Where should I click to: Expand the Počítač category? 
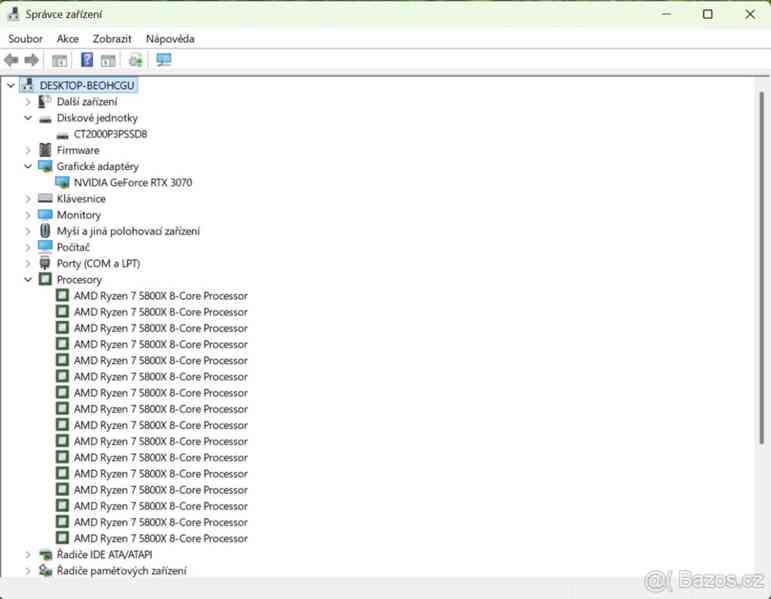28,247
